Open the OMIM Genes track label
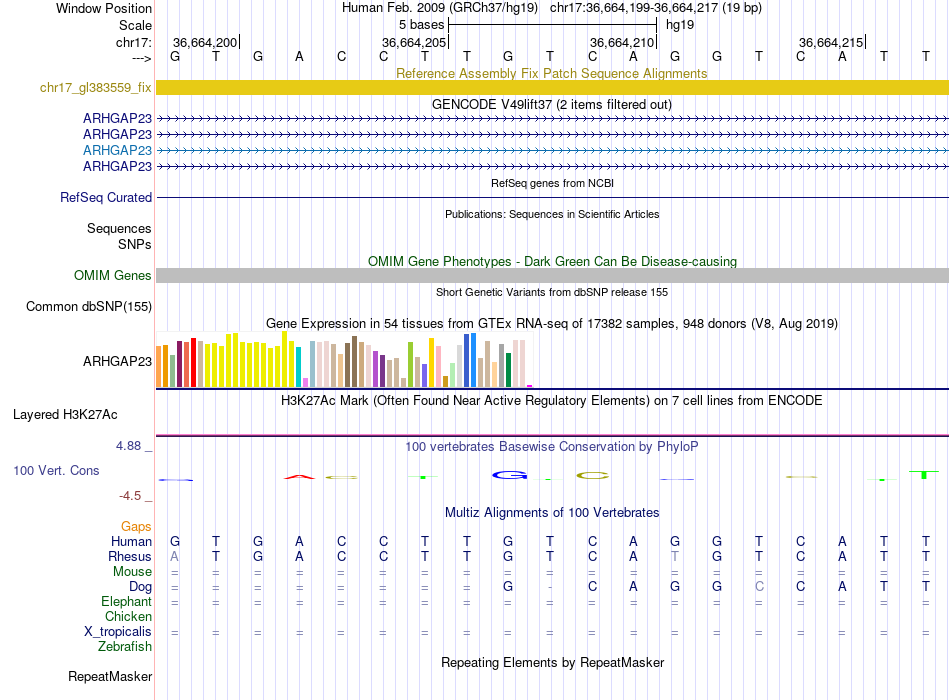The image size is (950, 700). coord(112,276)
